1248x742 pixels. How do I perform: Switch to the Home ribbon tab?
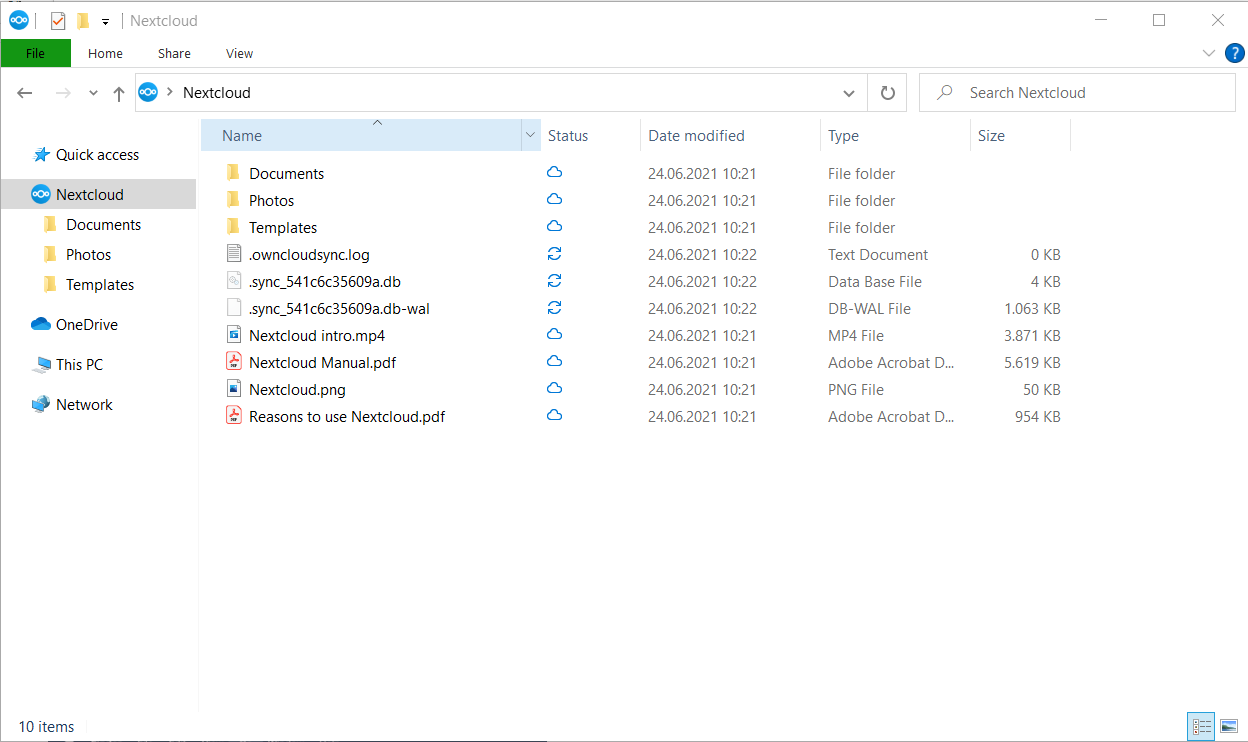(x=105, y=53)
